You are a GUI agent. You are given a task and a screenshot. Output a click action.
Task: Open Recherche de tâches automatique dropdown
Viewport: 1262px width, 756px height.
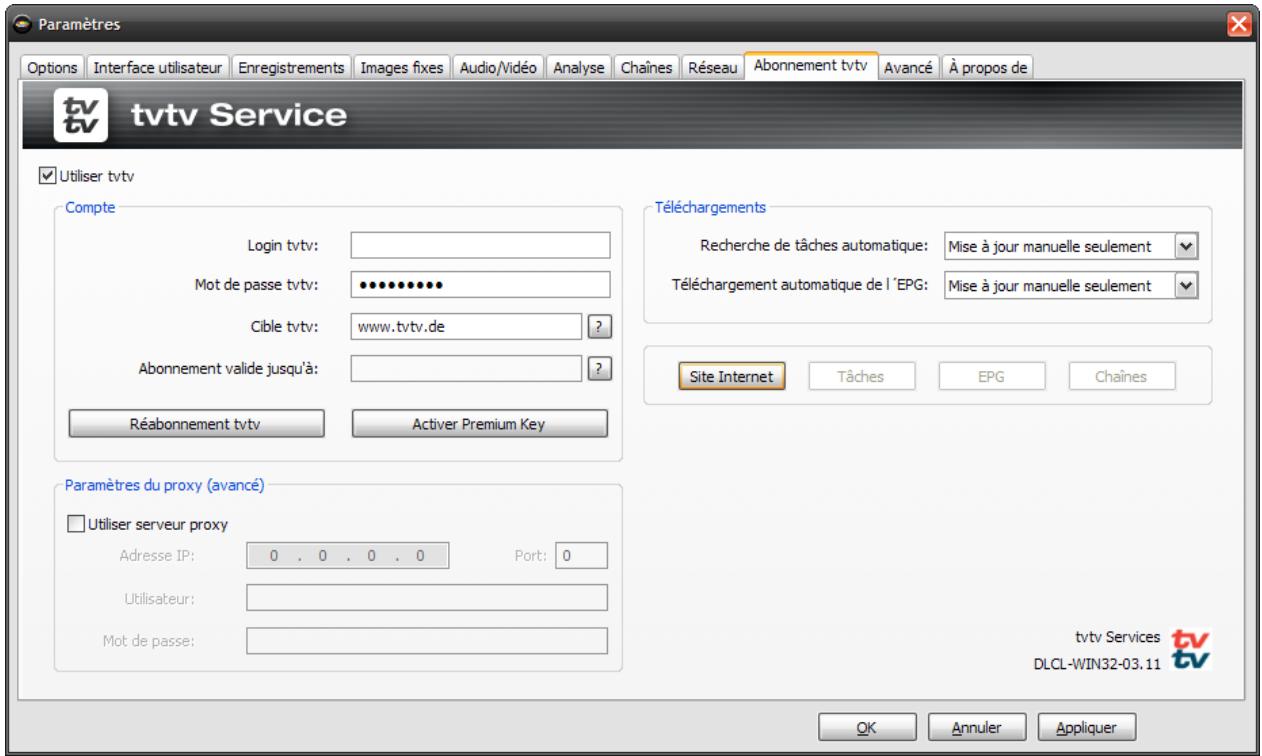click(1186, 246)
